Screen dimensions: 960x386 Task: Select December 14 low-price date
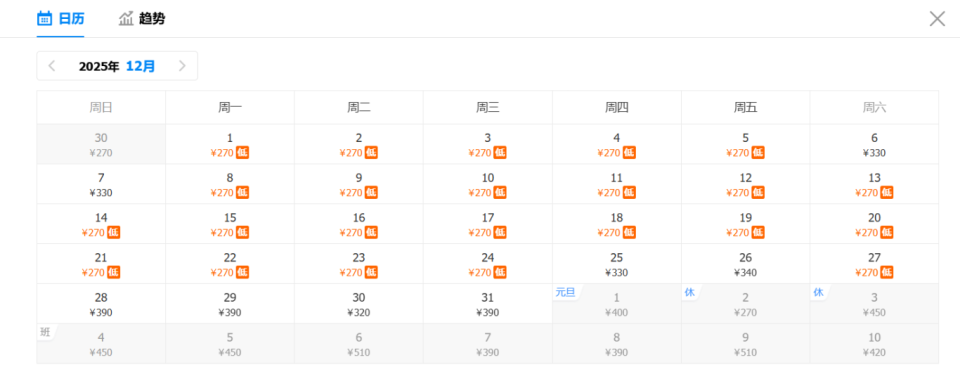click(x=101, y=224)
